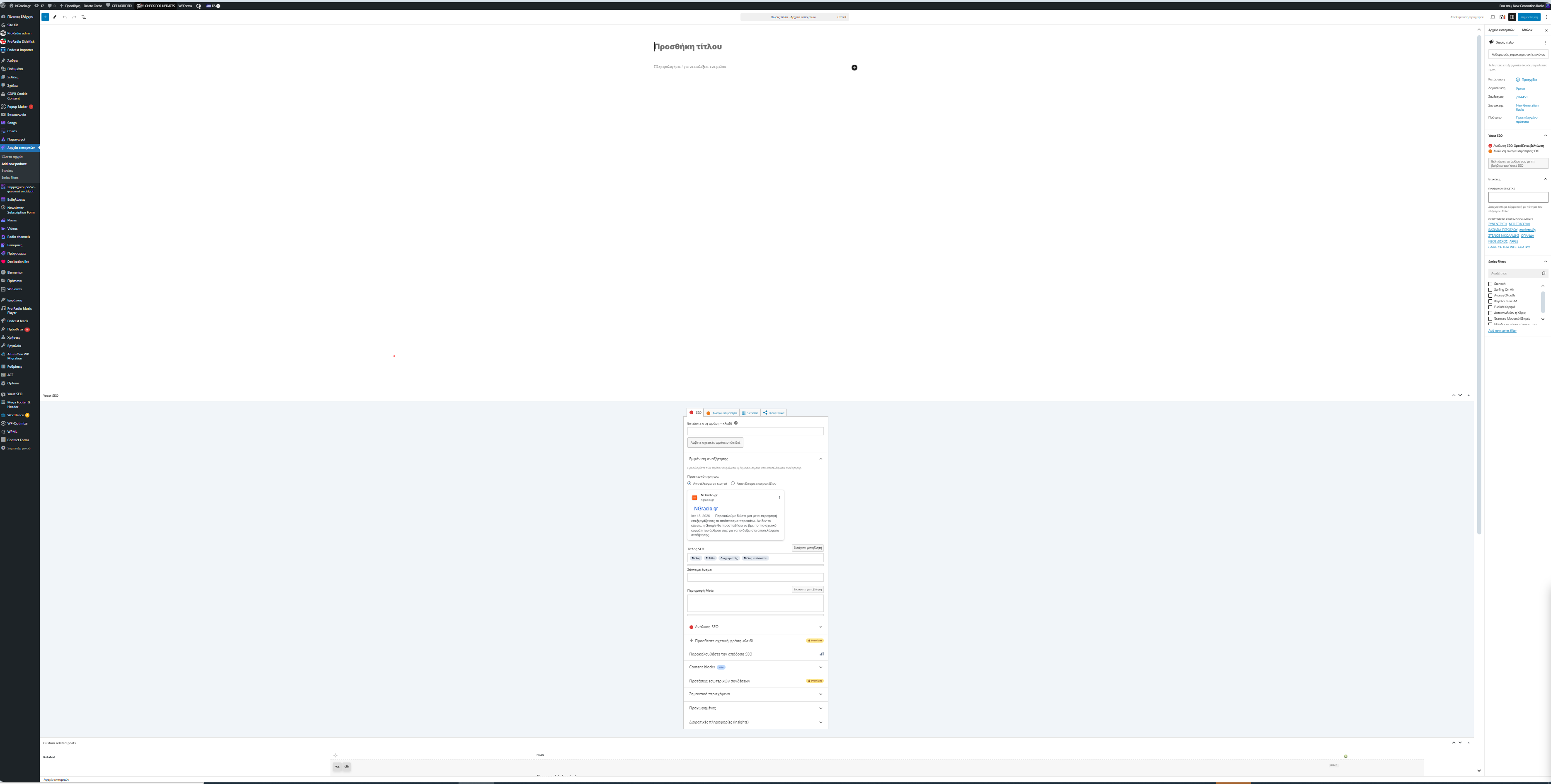Click the WordPress logo in admin bar
The width and height of the screenshot is (1551, 784).
click(4, 5)
